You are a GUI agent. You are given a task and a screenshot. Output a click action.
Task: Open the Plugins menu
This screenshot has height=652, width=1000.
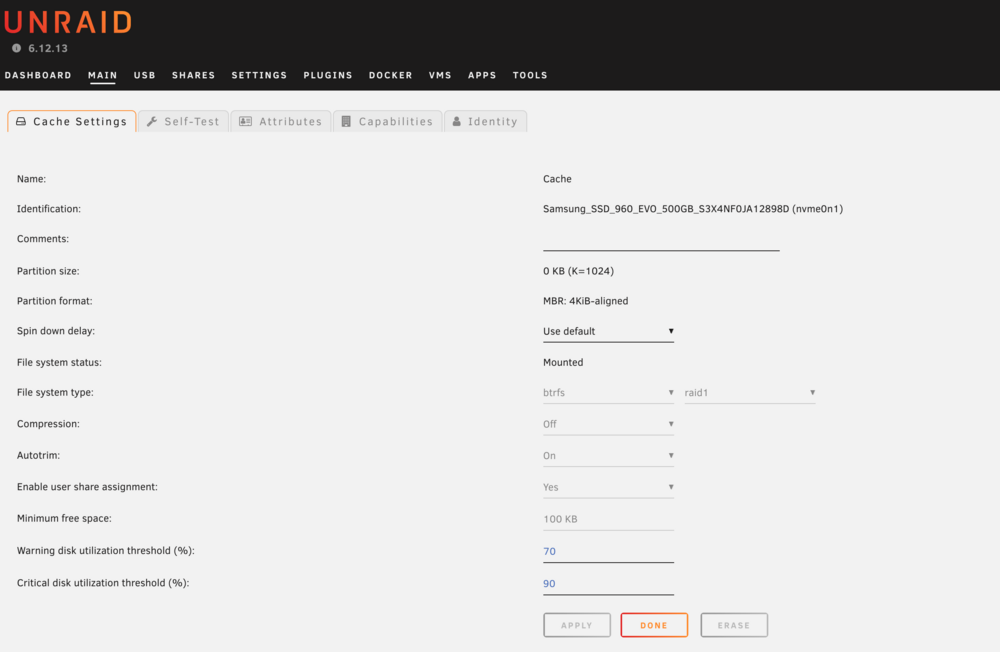[328, 75]
